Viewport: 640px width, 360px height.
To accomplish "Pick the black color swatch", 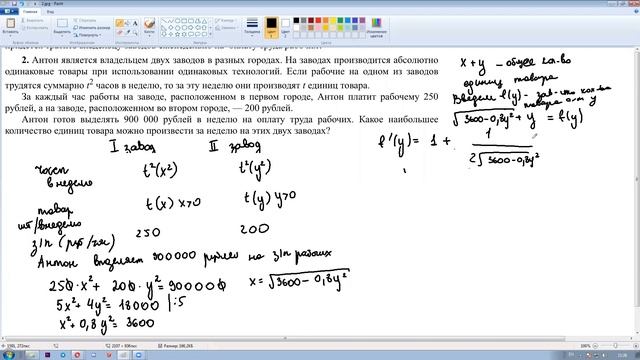I will tap(296, 20).
